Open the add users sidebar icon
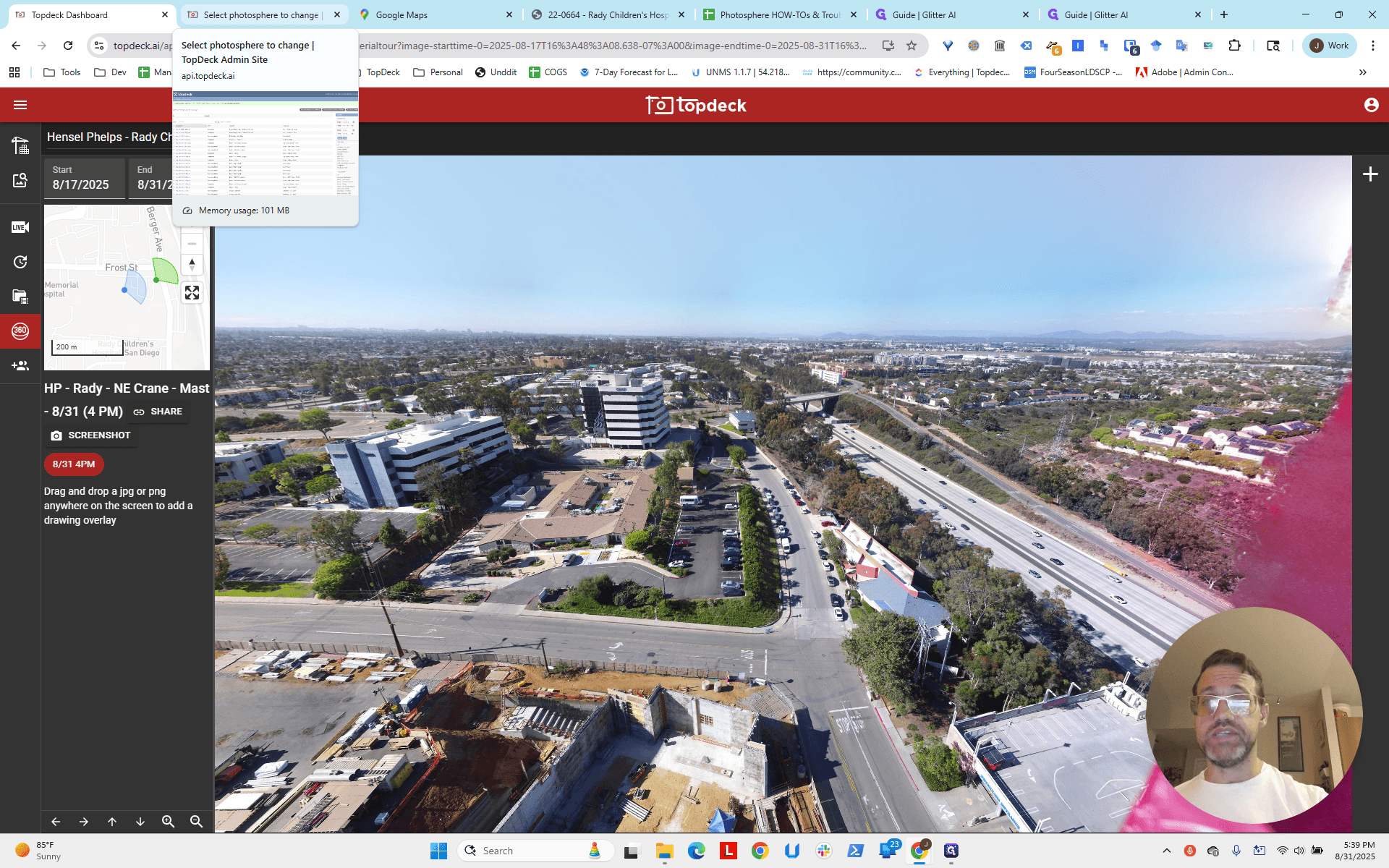This screenshot has height=868, width=1389. pyautogui.click(x=20, y=365)
